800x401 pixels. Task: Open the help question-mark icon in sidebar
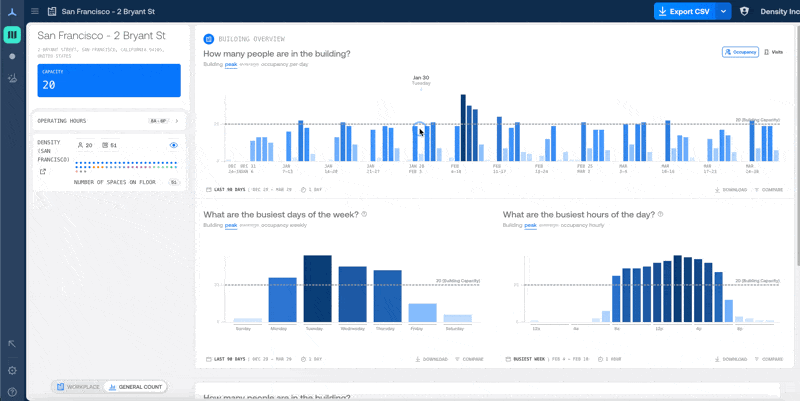[x=12, y=392]
